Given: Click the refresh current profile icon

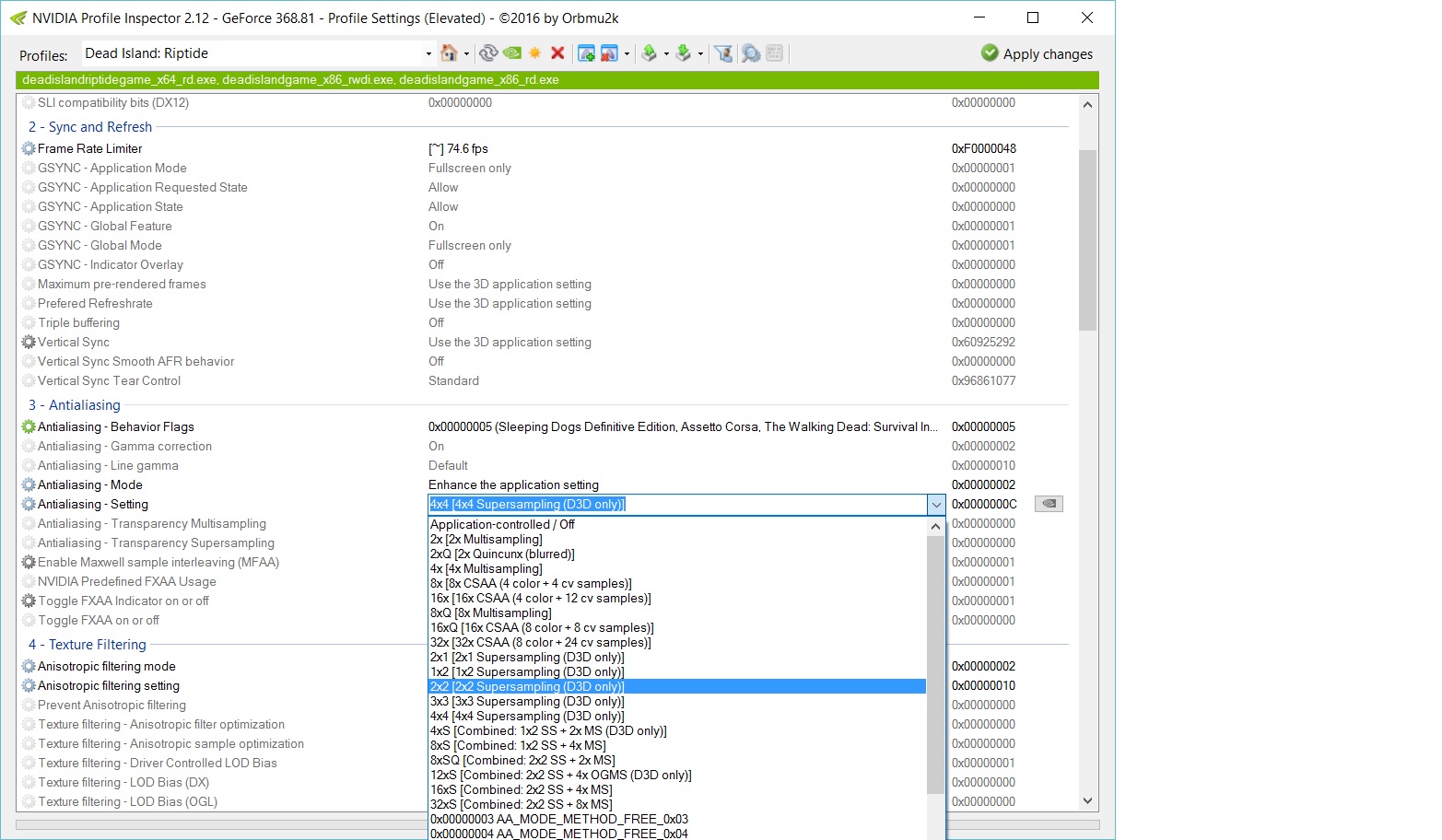Looking at the screenshot, I should pos(488,53).
